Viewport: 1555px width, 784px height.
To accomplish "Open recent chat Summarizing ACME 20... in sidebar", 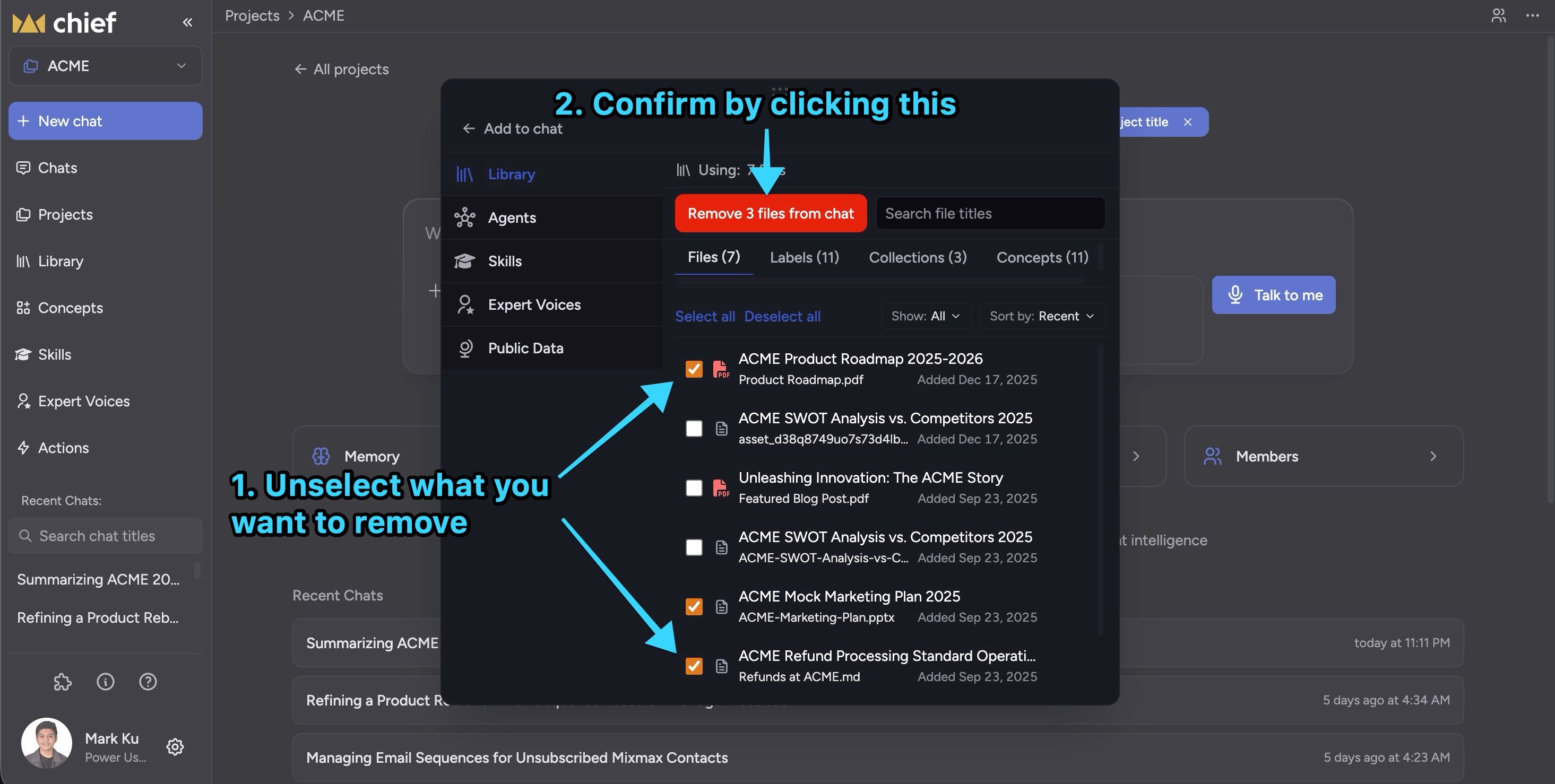I will (98, 579).
